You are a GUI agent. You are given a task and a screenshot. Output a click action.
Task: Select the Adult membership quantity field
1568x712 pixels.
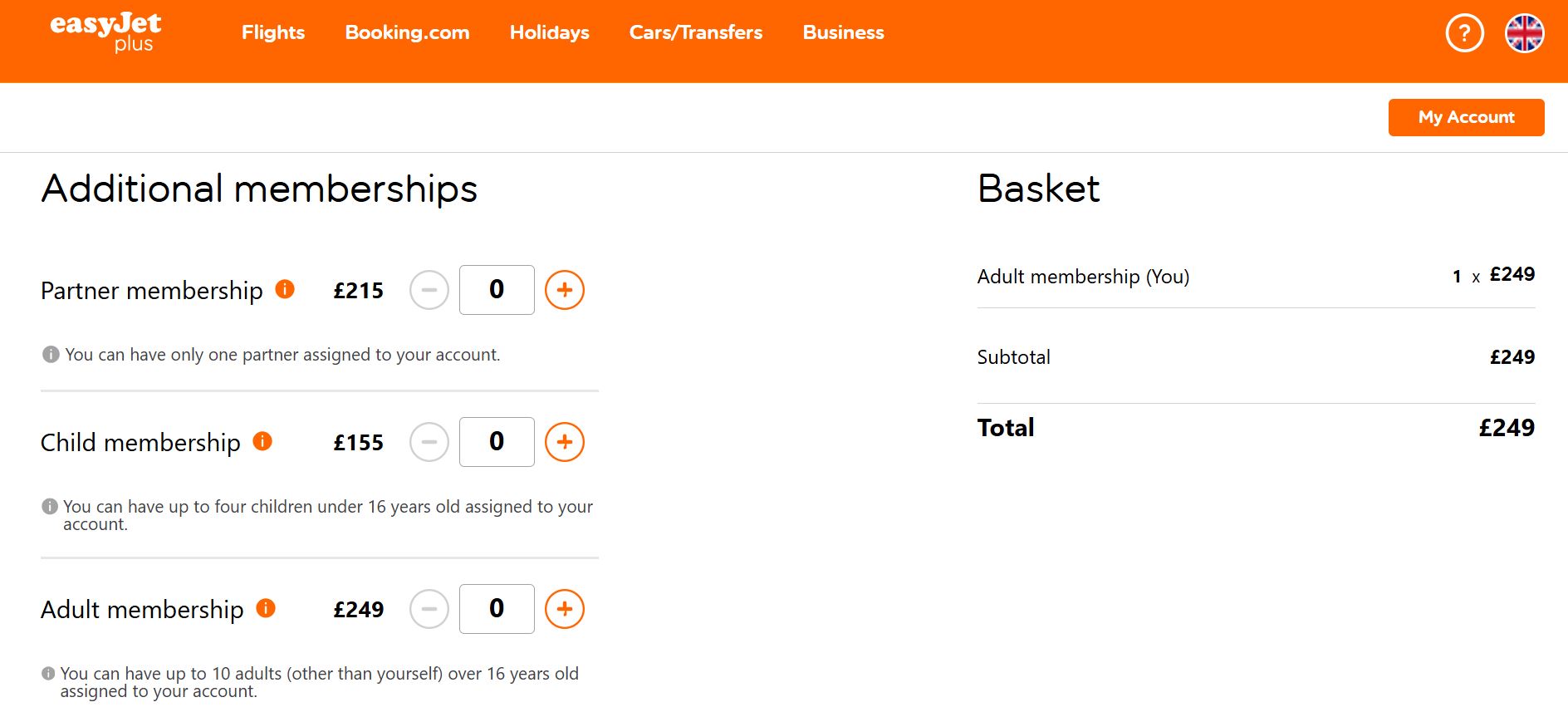pyautogui.click(x=497, y=609)
